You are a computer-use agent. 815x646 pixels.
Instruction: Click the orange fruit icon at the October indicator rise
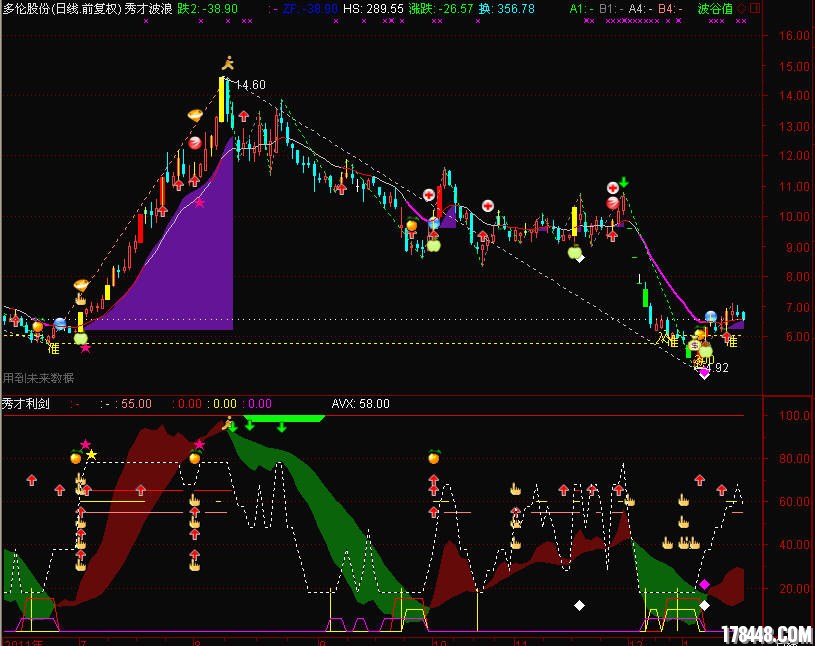pos(435,456)
